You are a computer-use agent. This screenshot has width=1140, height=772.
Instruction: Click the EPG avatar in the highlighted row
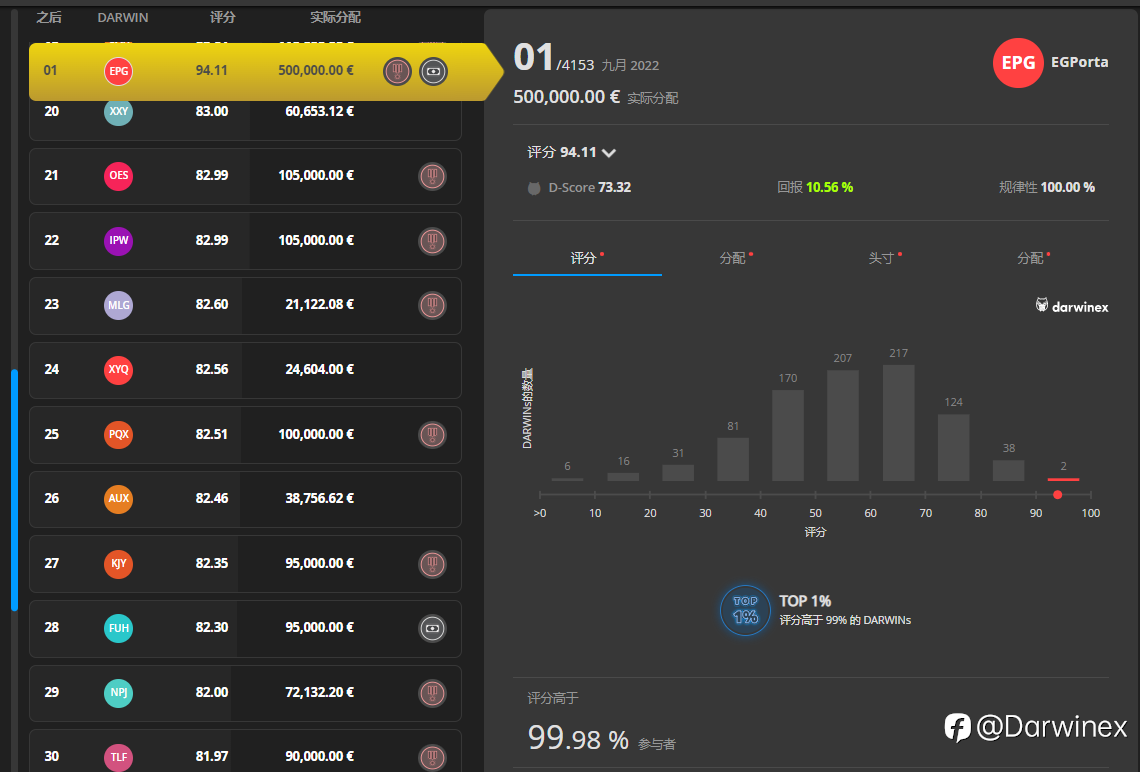(119, 71)
